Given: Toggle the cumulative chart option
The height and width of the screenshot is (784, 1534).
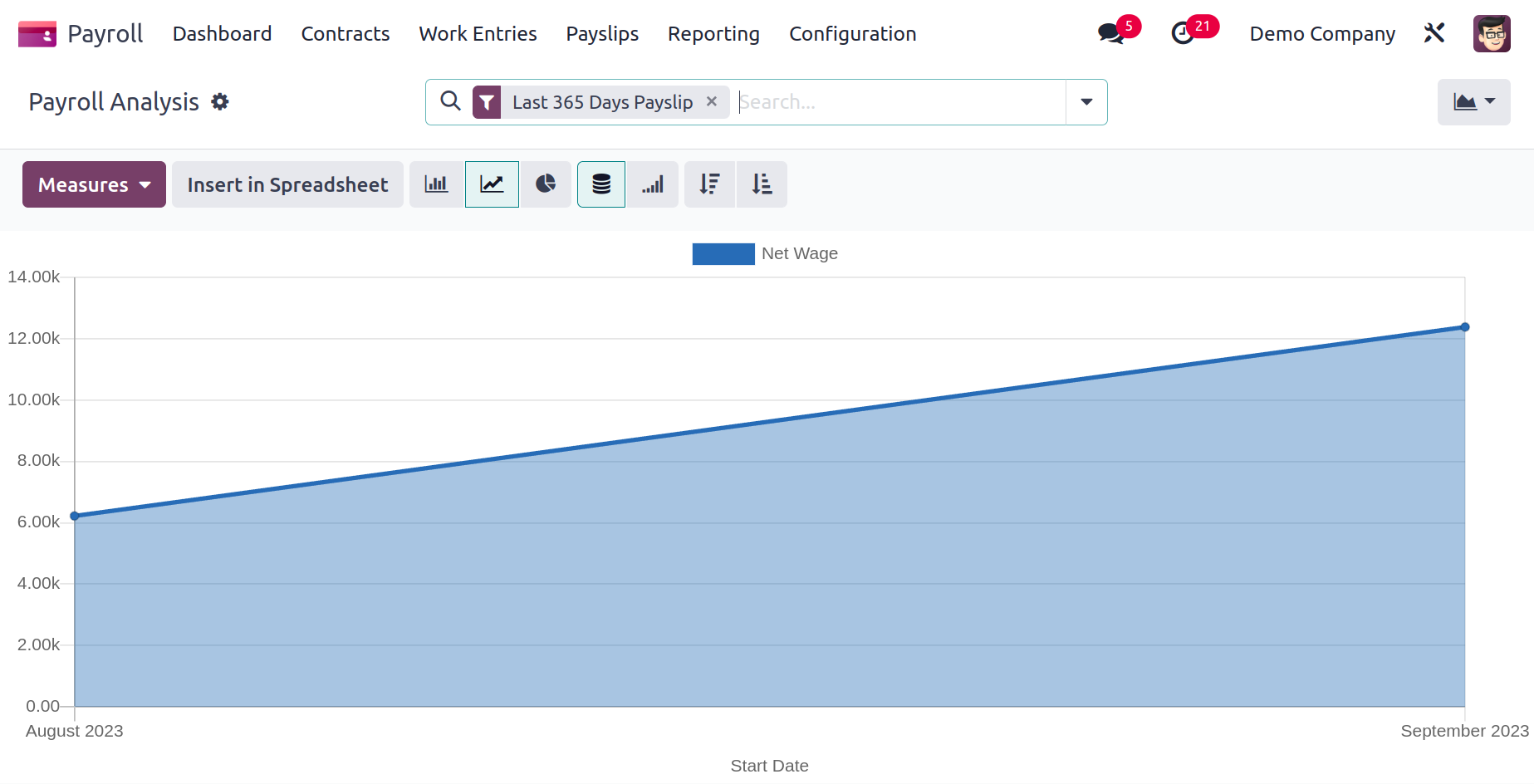Looking at the screenshot, I should 653,184.
